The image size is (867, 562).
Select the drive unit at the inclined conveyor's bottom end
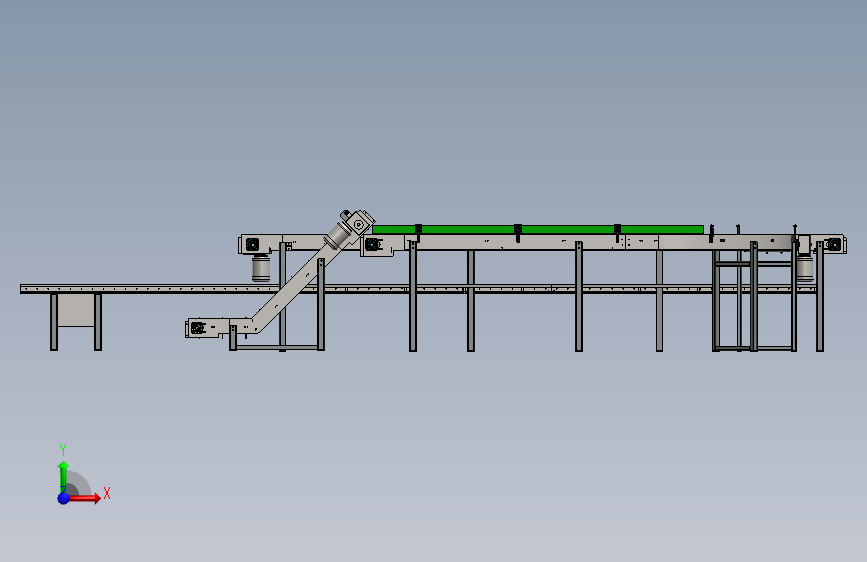(198, 328)
